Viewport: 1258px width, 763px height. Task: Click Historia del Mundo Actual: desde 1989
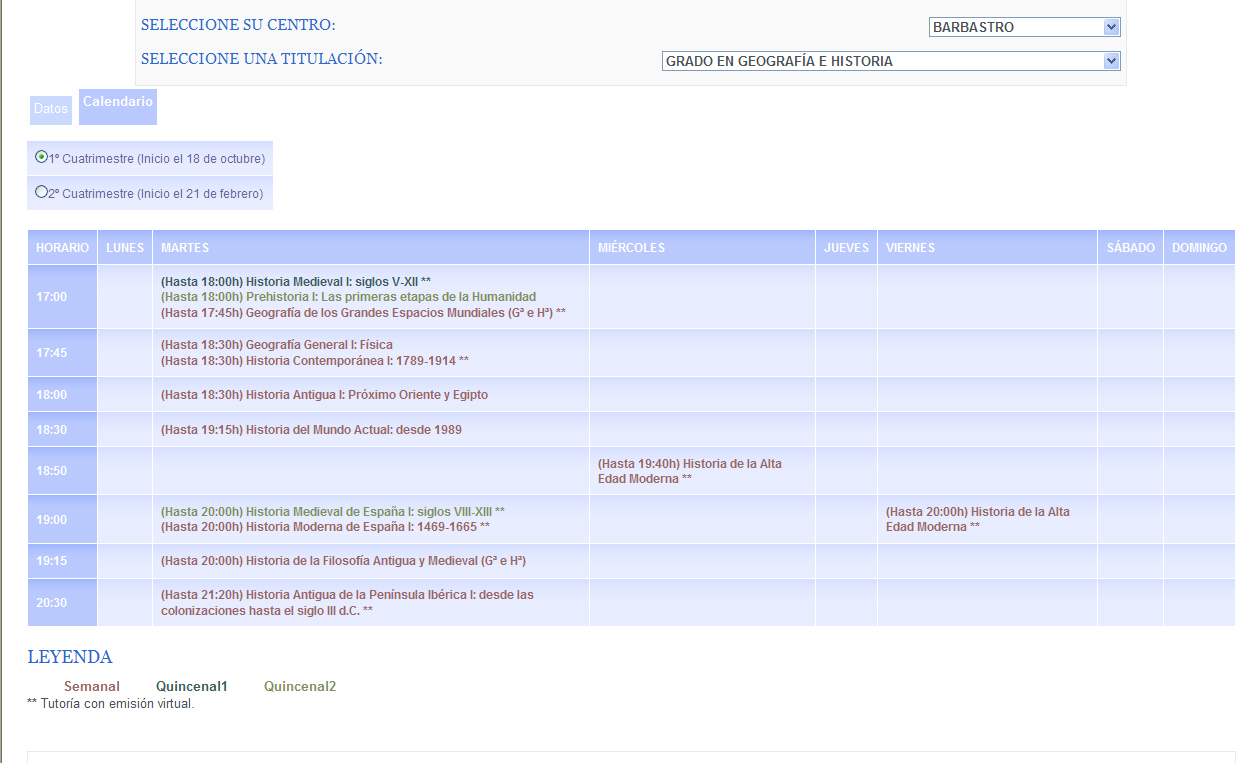click(311, 430)
